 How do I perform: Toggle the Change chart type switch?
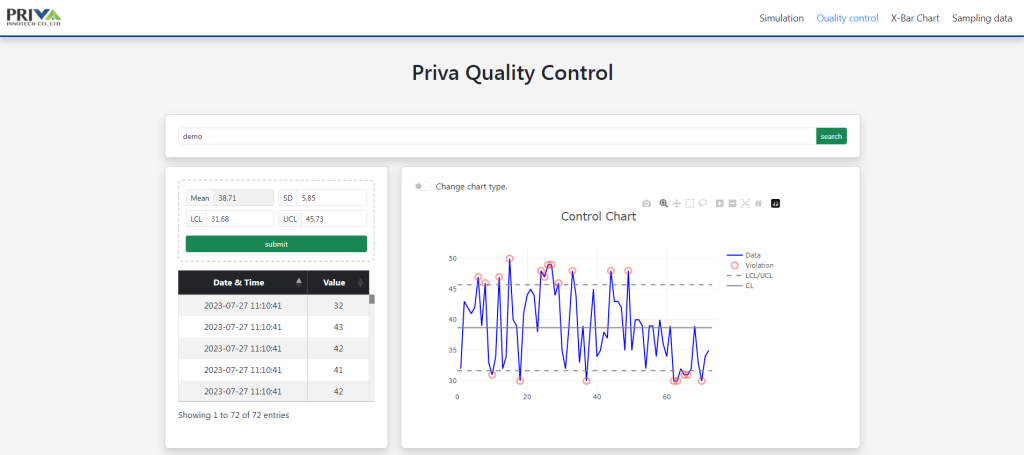(424, 186)
